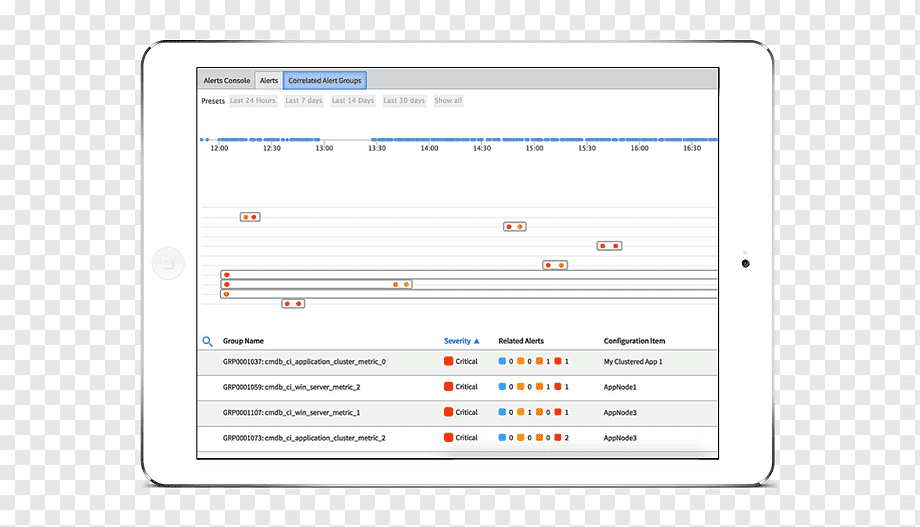Apply the Last 24 Hours preset
Viewport: 920px width, 527px height.
pyautogui.click(x=252, y=100)
